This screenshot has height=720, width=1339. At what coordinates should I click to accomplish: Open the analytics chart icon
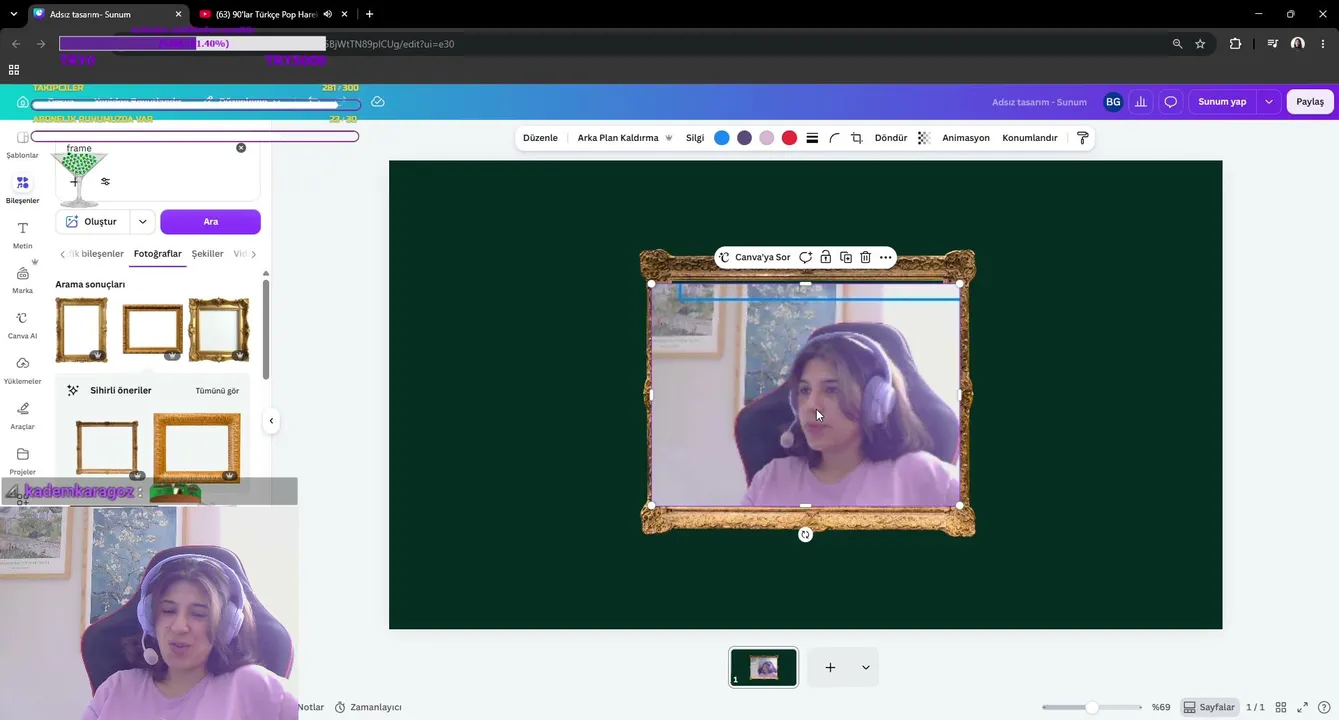point(1141,102)
